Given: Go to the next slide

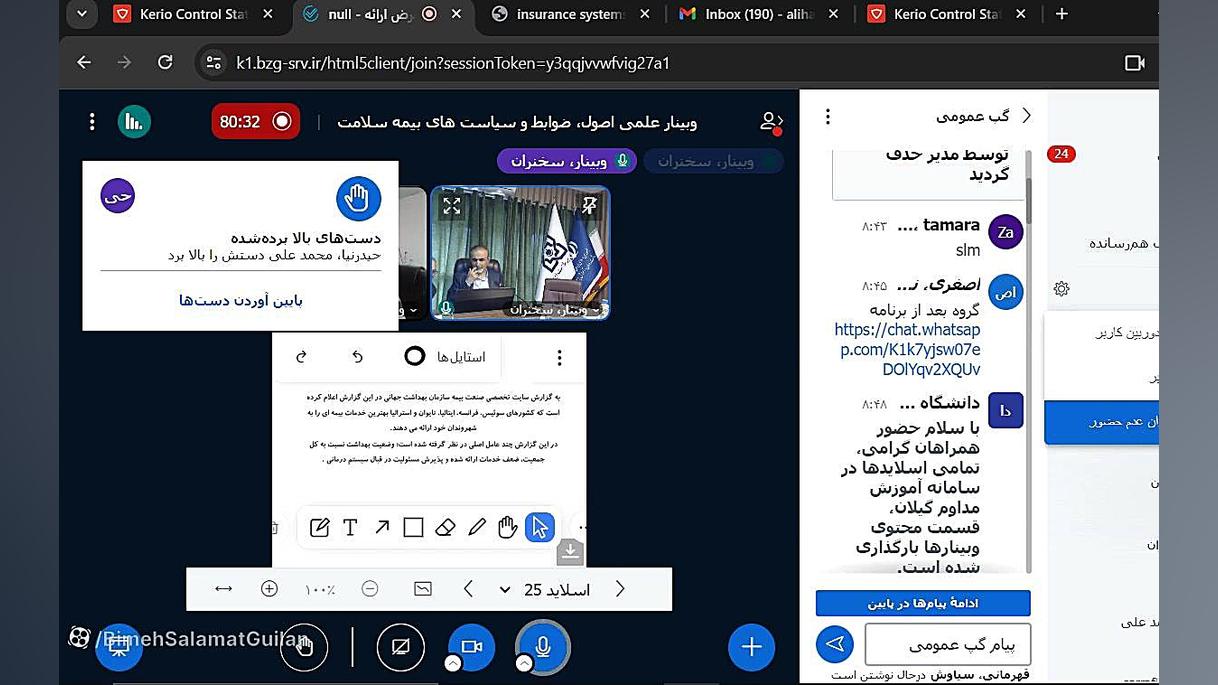Looking at the screenshot, I should [620, 589].
